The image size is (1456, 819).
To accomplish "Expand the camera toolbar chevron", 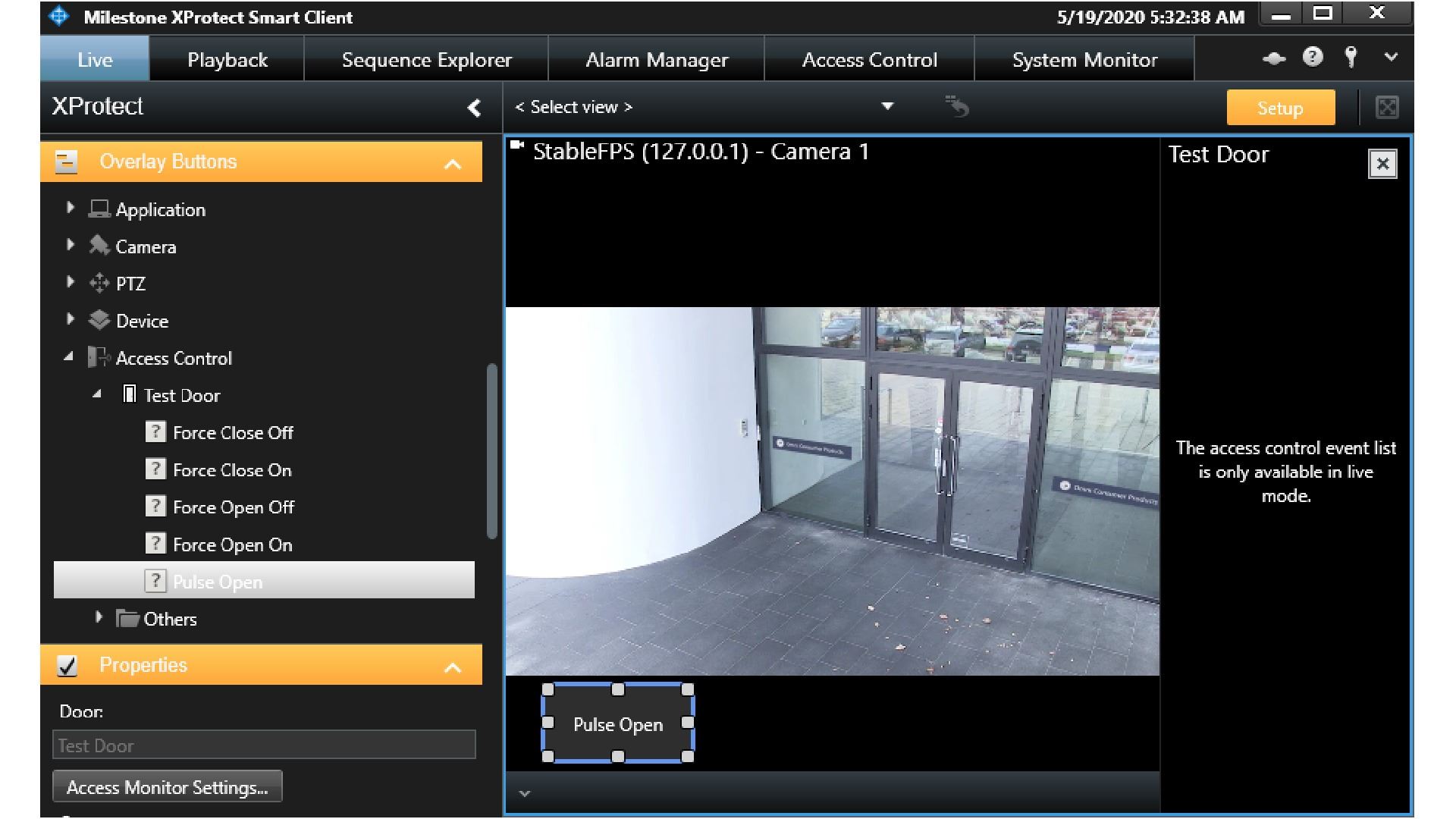I will coord(525,794).
